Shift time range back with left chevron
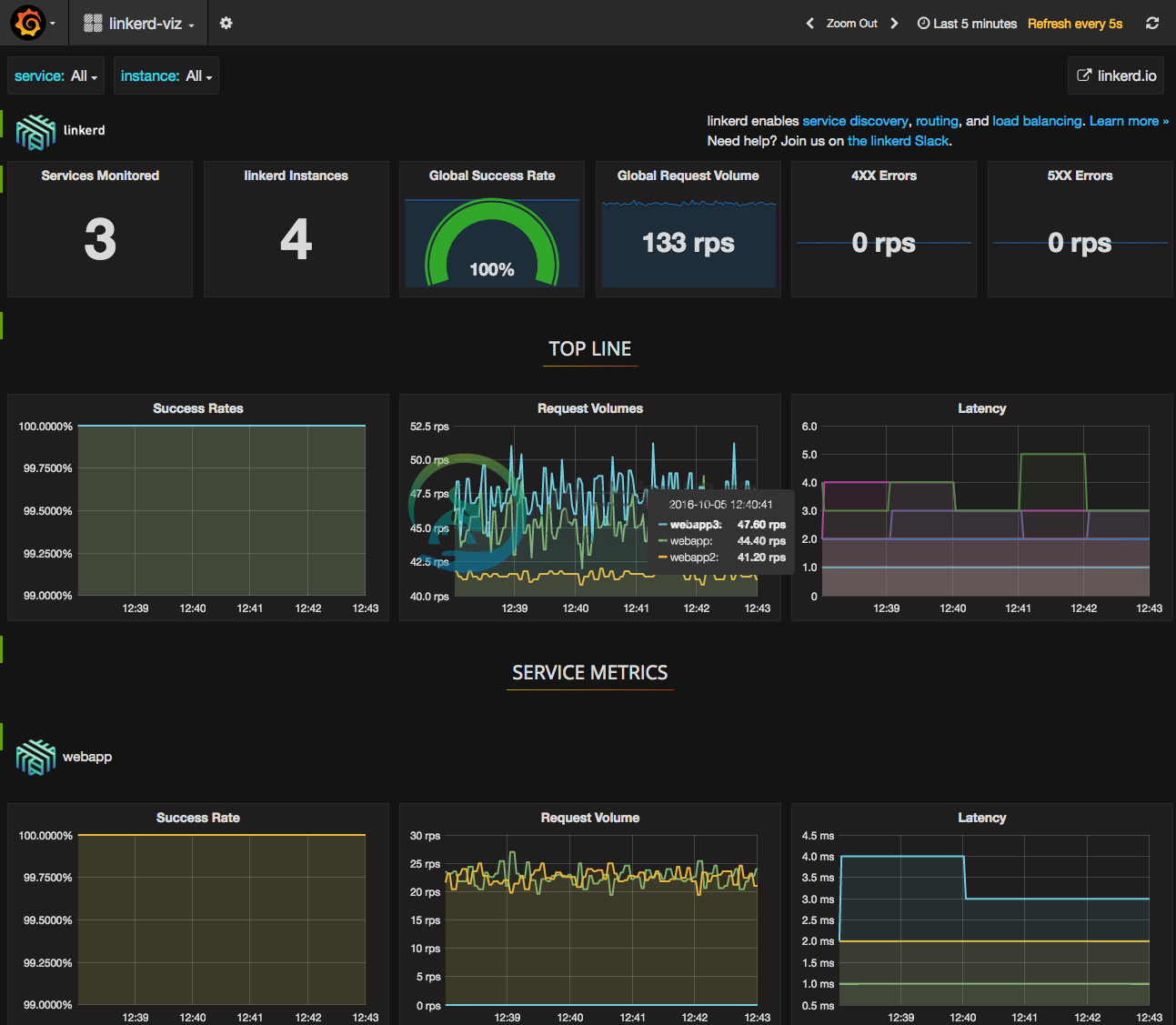1176x1025 pixels. pyautogui.click(x=809, y=24)
